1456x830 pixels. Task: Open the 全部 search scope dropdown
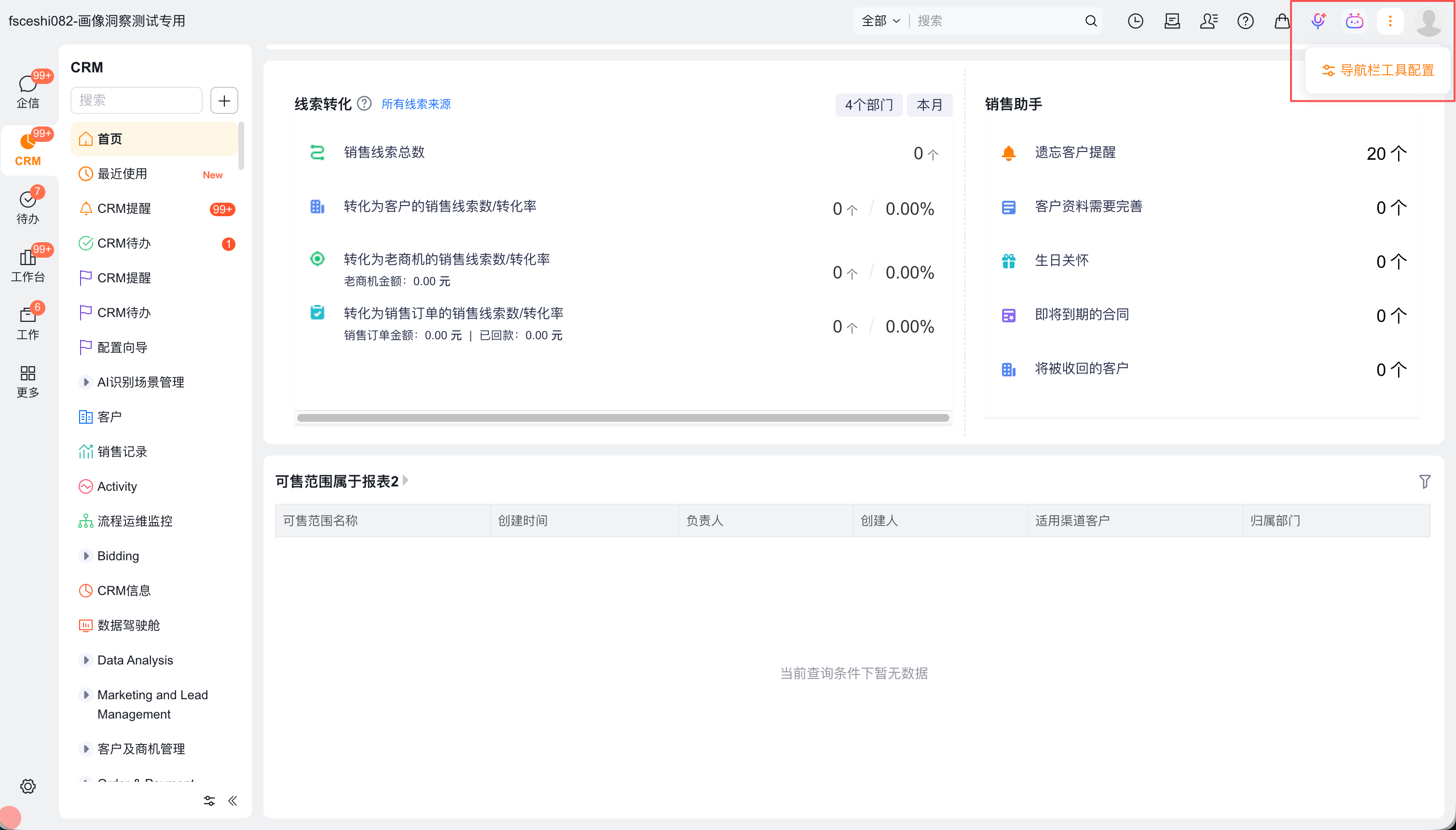[x=880, y=21]
